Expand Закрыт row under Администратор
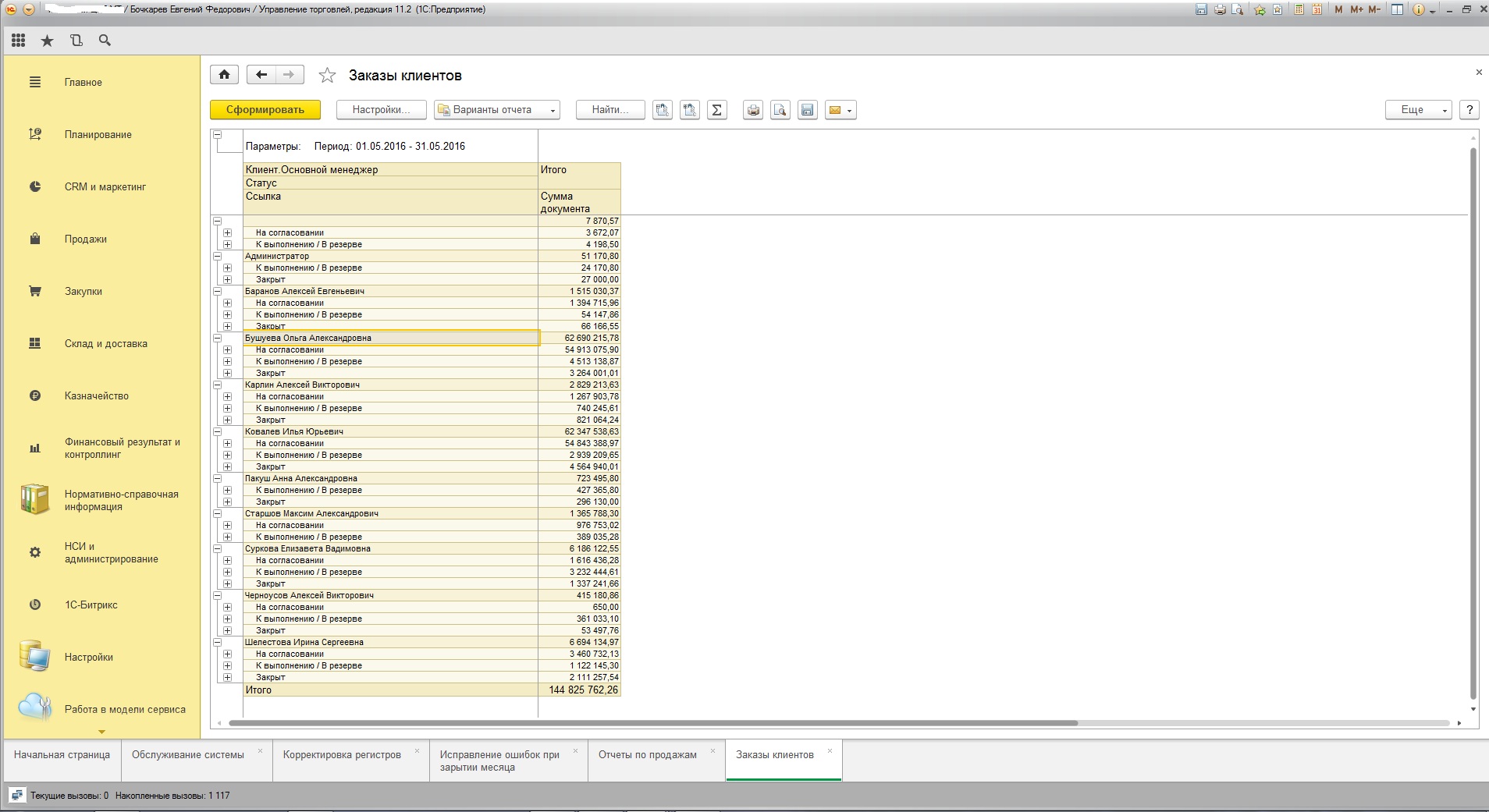The width and height of the screenshot is (1489, 812). (x=227, y=279)
